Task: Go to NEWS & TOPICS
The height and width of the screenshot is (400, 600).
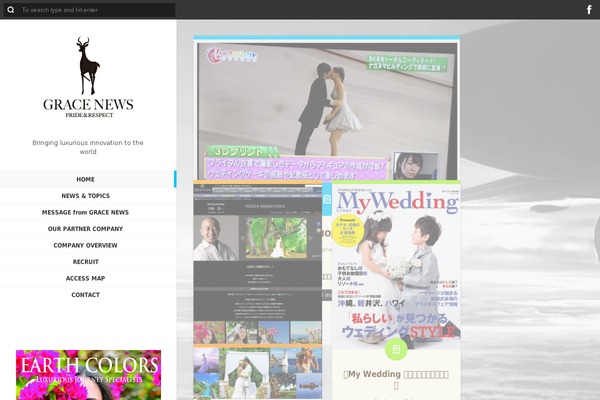Action: pyautogui.click(x=85, y=196)
